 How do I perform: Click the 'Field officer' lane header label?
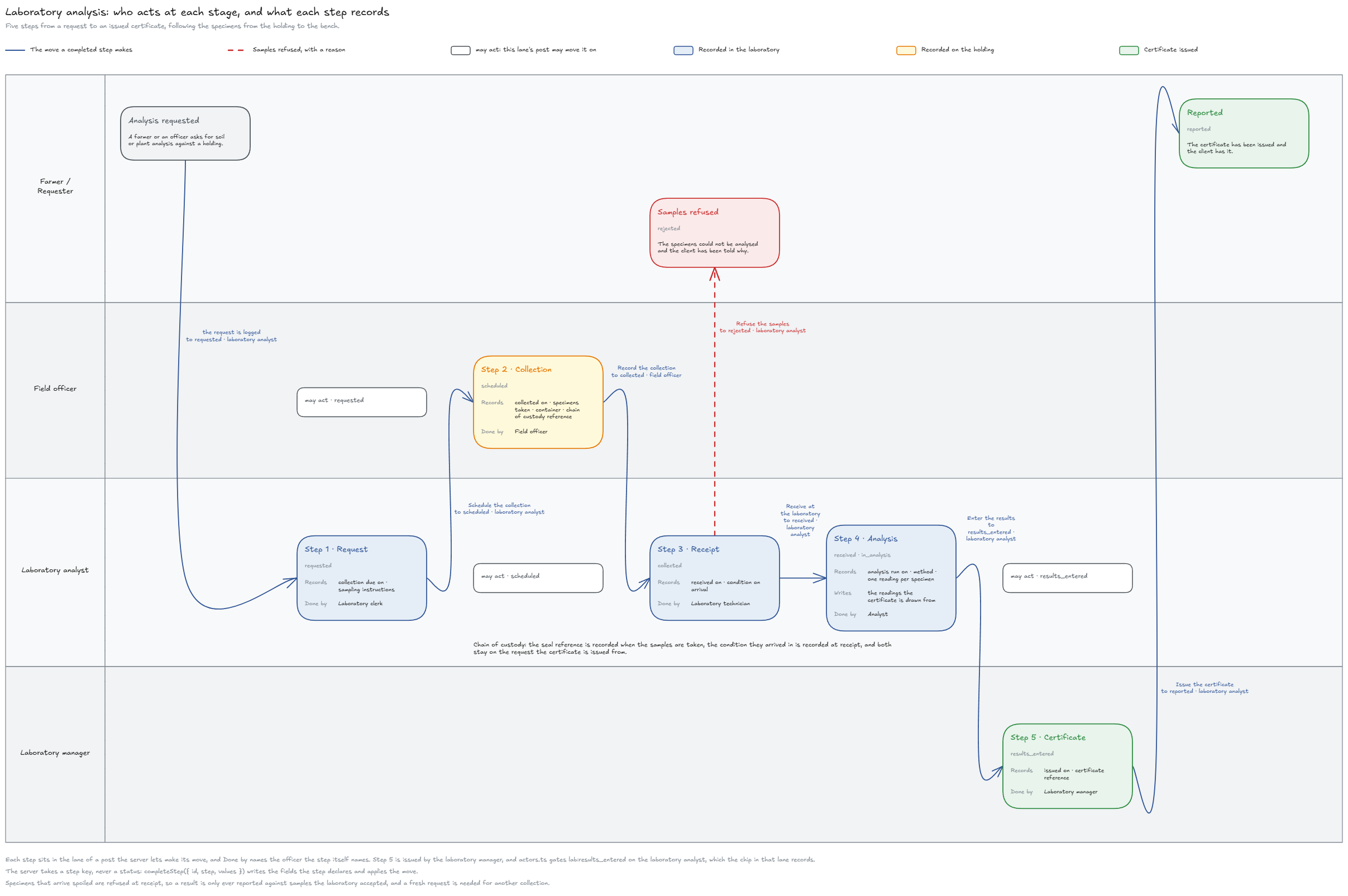coord(55,389)
